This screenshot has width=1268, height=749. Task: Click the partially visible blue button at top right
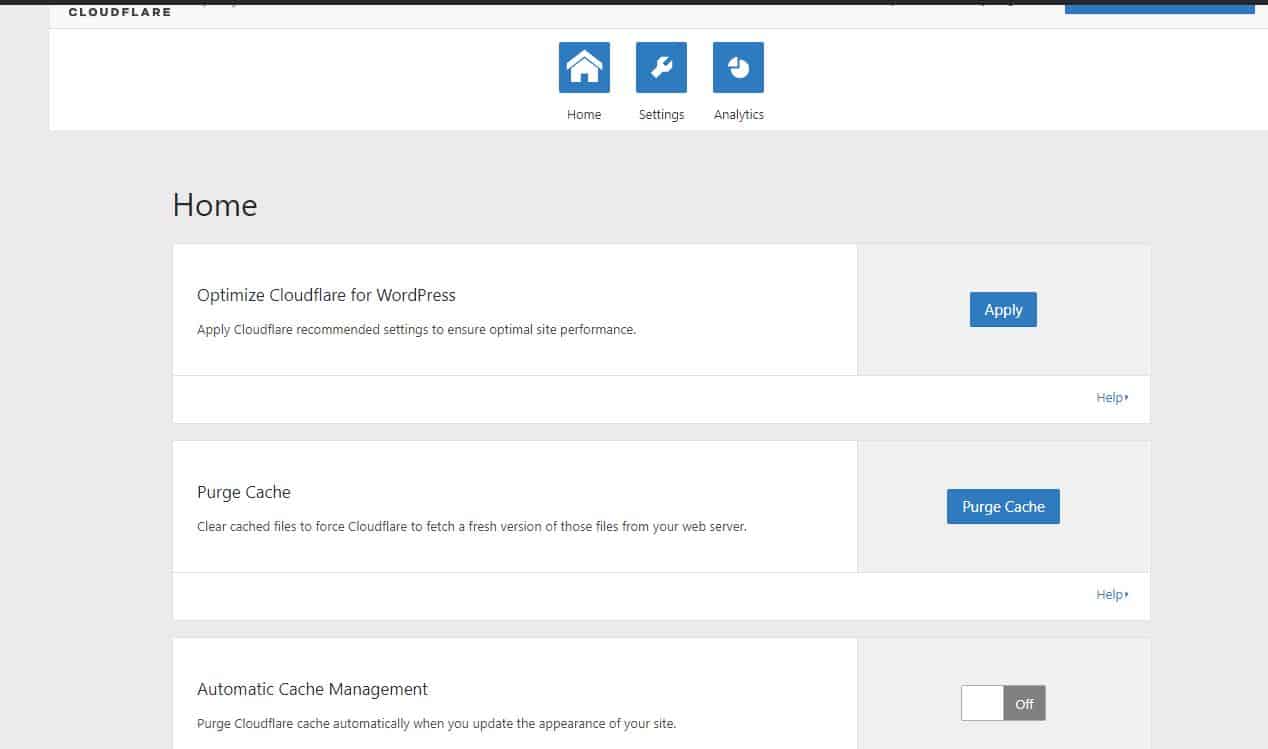pyautogui.click(x=1159, y=9)
